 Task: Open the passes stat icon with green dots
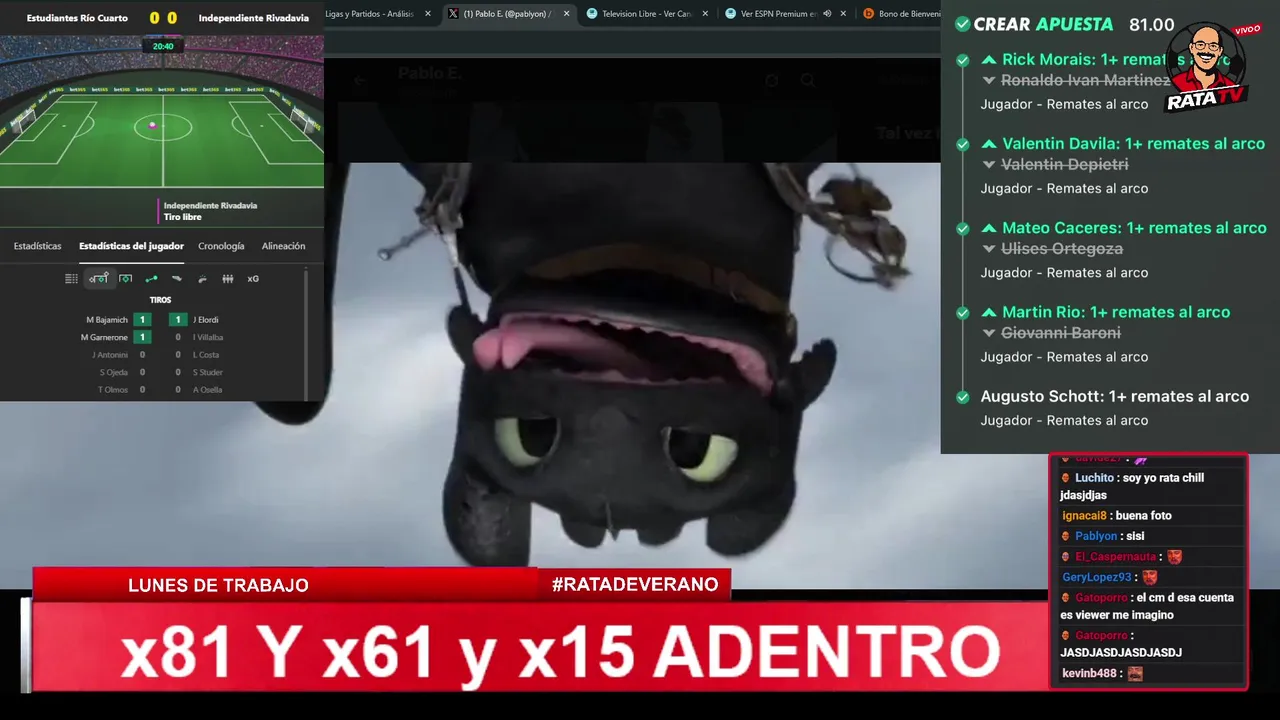click(151, 279)
